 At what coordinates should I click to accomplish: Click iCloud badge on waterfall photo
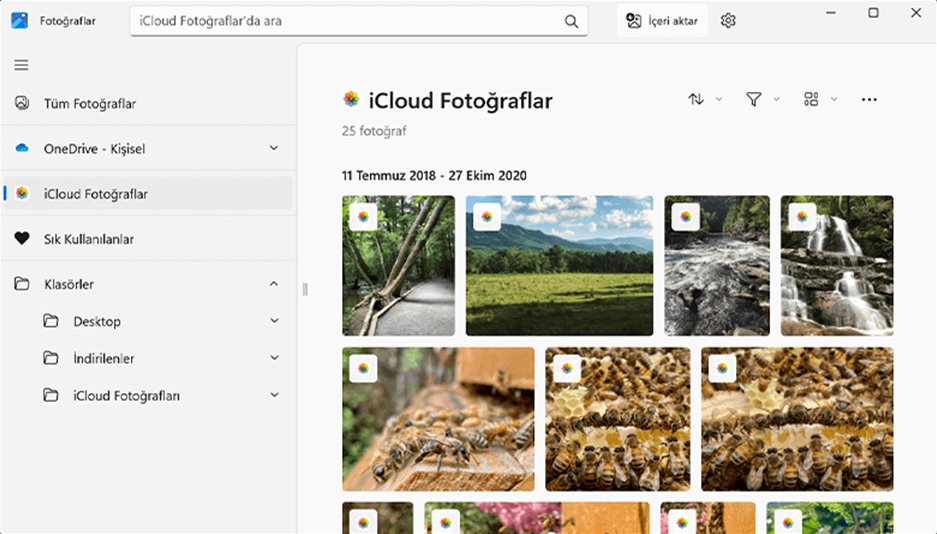click(x=802, y=217)
